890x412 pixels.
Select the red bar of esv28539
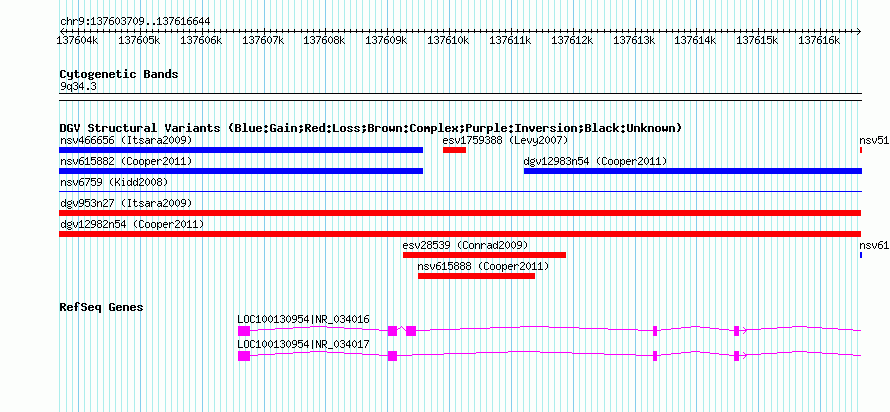pos(484,255)
